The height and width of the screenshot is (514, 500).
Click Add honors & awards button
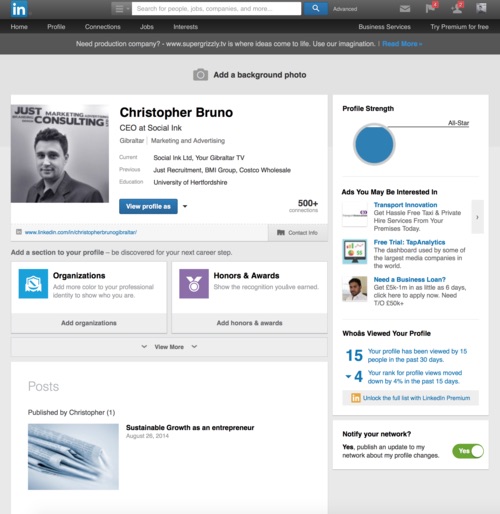(249, 323)
